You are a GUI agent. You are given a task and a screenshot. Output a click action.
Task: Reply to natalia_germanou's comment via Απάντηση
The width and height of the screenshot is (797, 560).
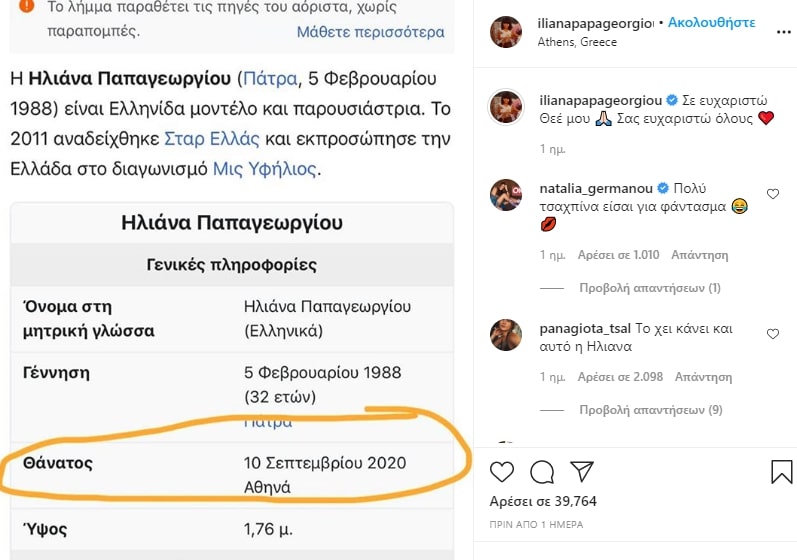(699, 255)
